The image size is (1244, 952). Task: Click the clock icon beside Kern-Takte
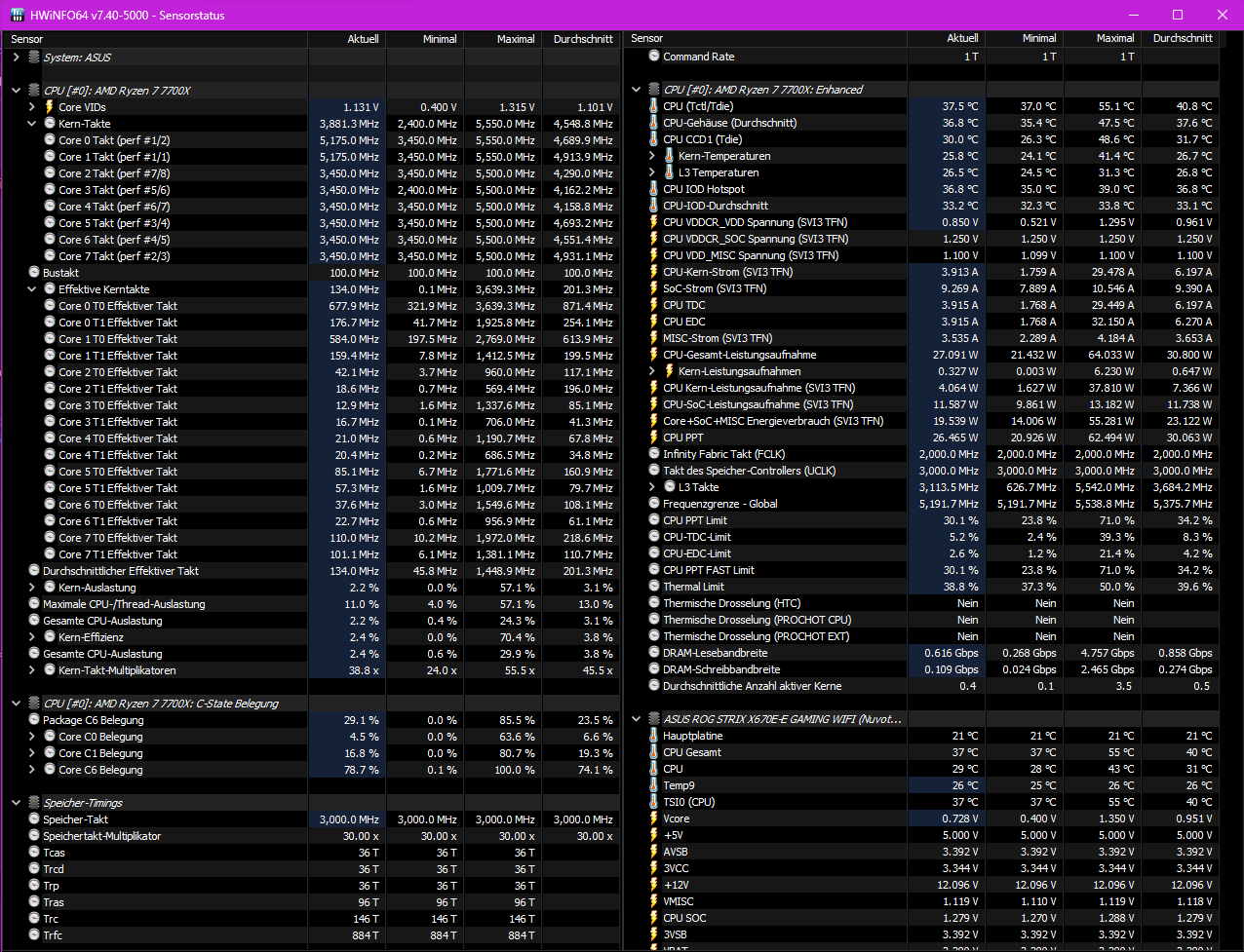(50, 124)
